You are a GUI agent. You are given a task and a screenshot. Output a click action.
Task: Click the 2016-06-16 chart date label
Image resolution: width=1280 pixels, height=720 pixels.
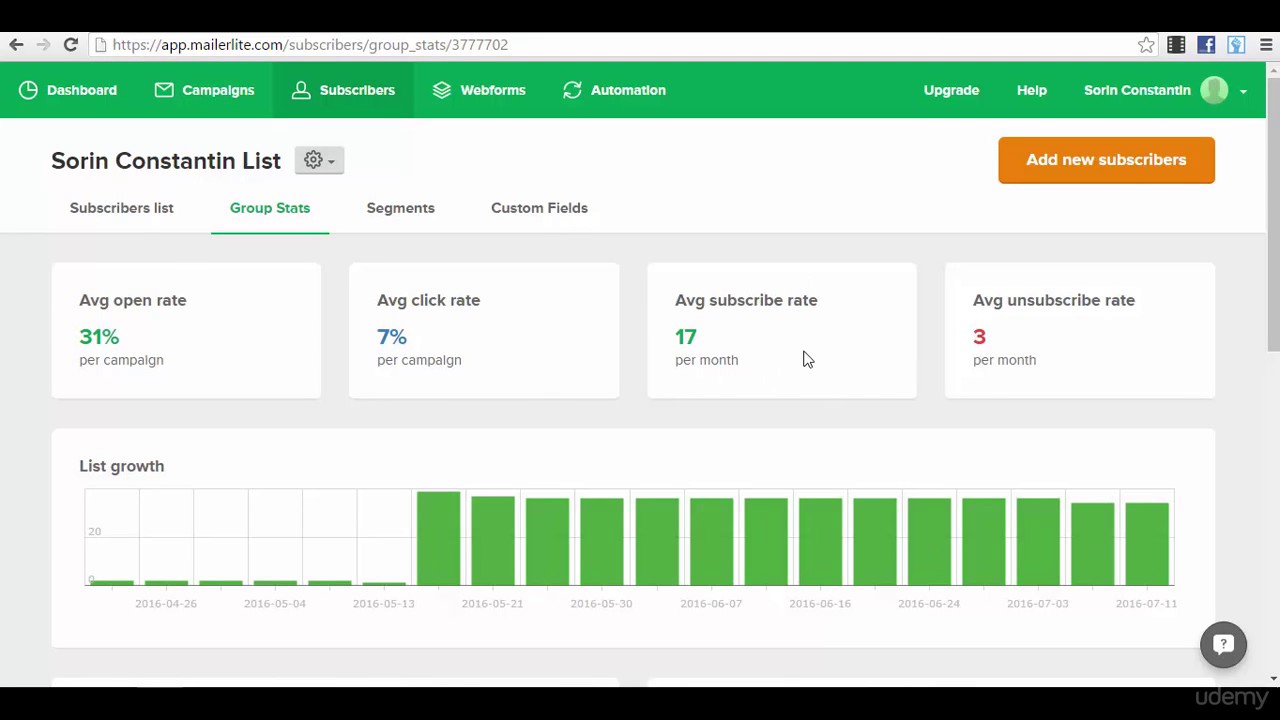pyautogui.click(x=820, y=604)
